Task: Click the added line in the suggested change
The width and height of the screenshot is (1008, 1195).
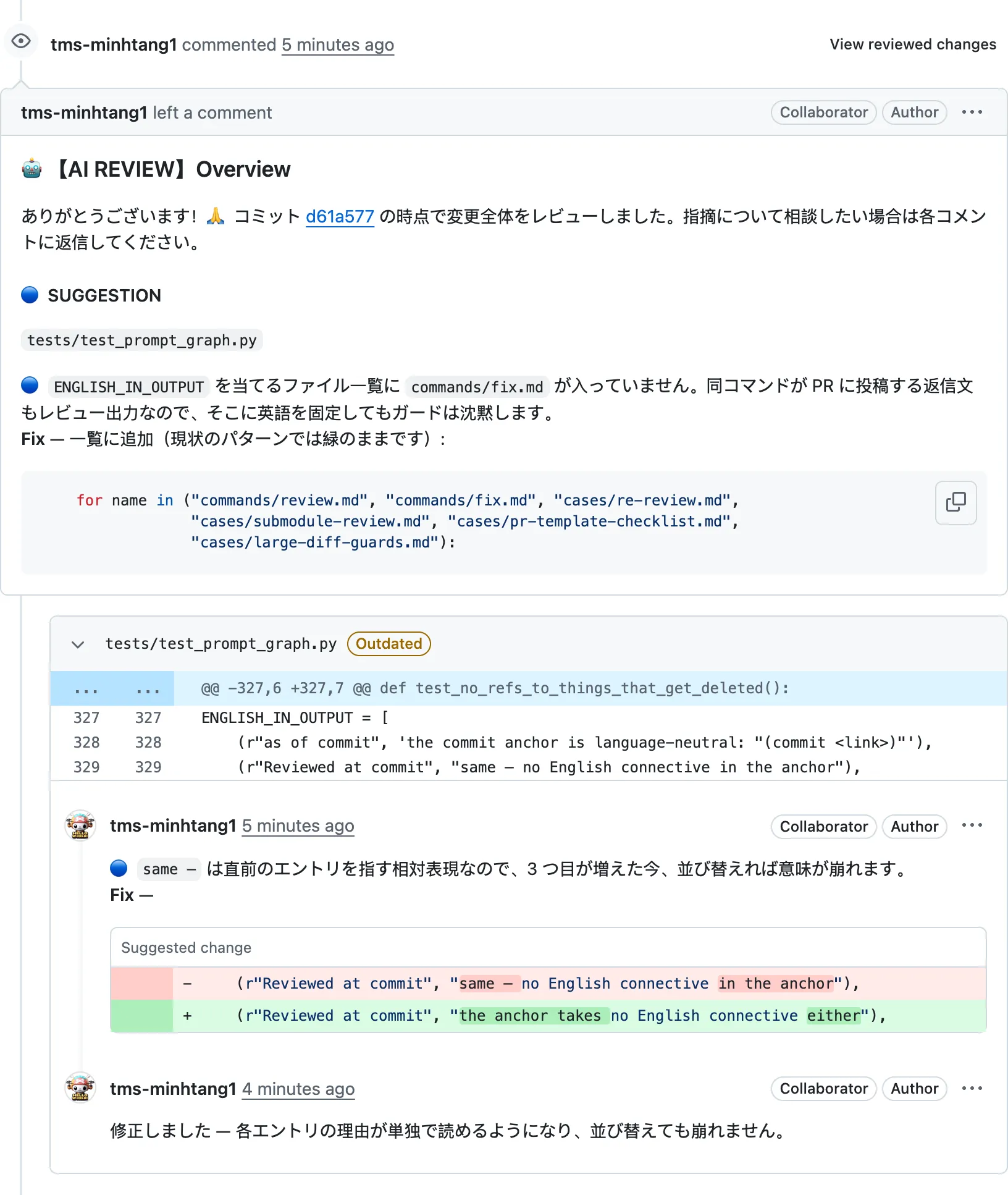Action: (x=548, y=1016)
